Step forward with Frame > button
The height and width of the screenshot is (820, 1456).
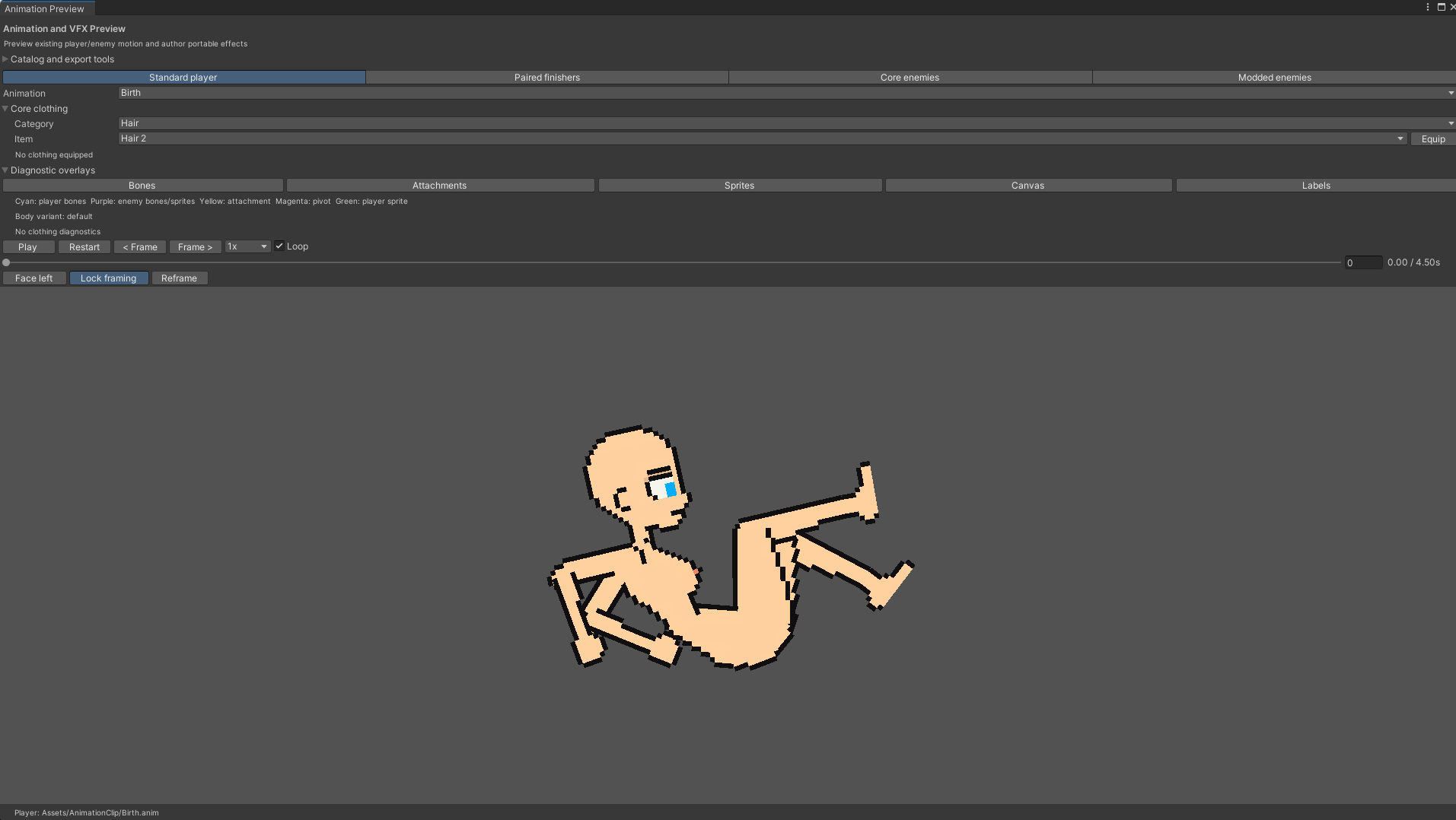196,247
